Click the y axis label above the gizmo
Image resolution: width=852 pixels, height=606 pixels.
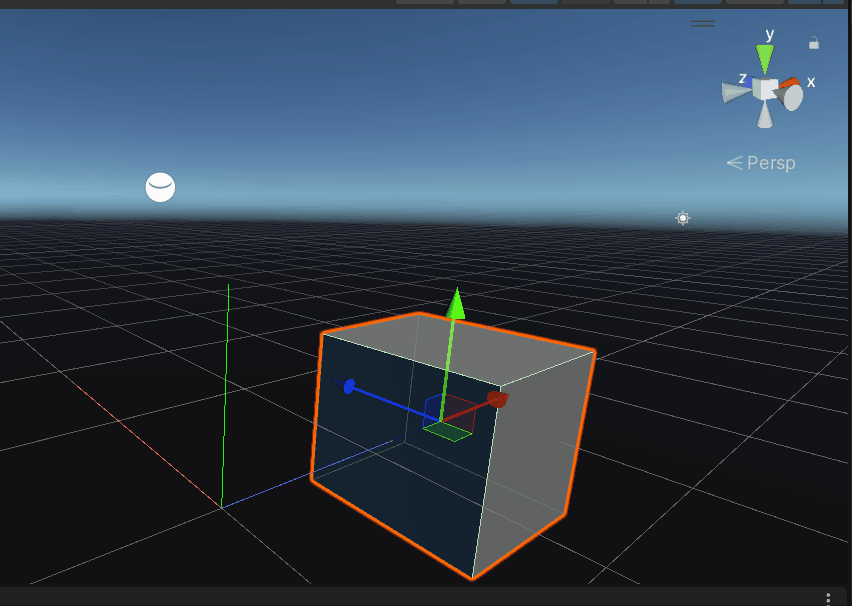tap(769, 34)
